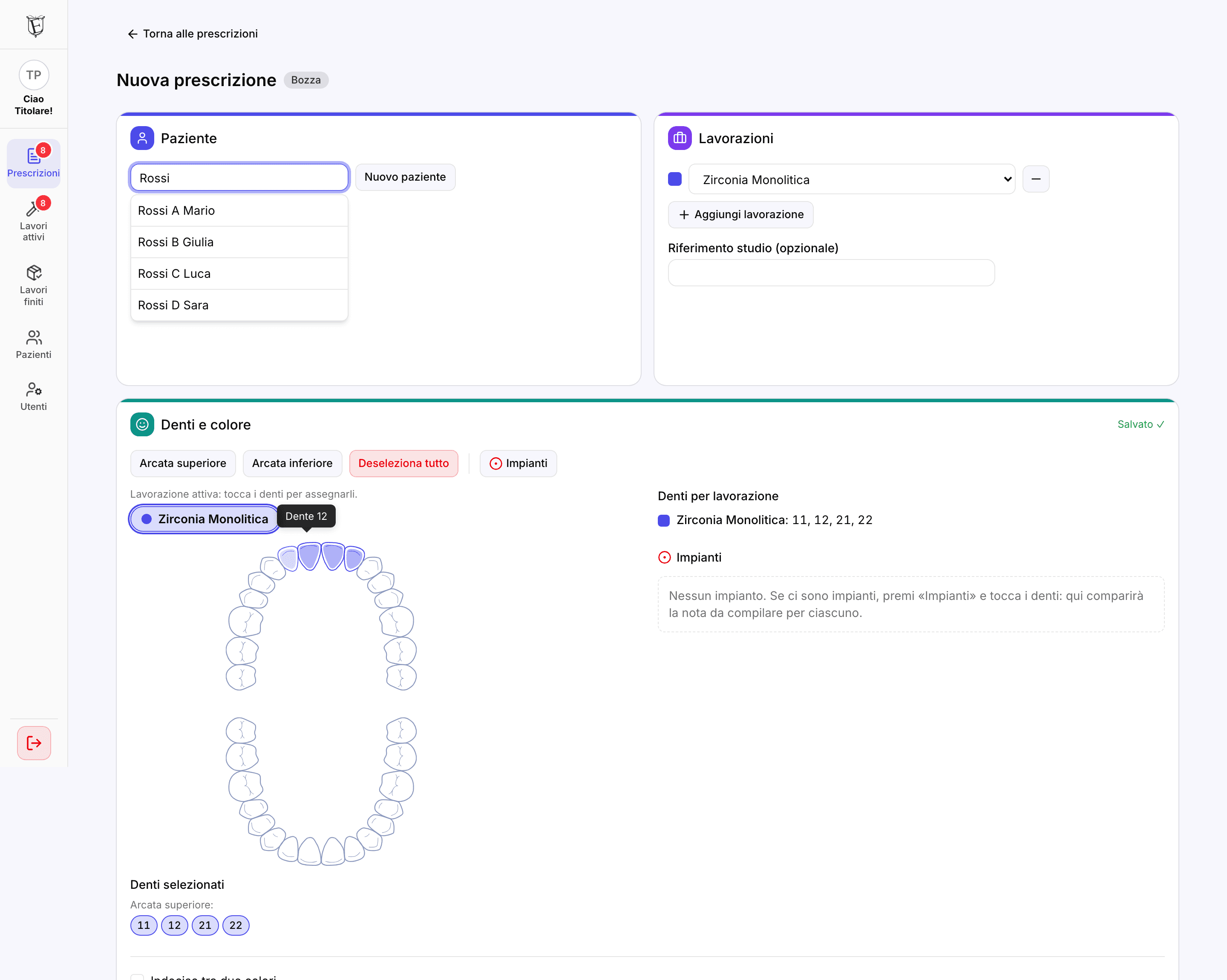Click Deseleziona tutto button

tap(403, 463)
